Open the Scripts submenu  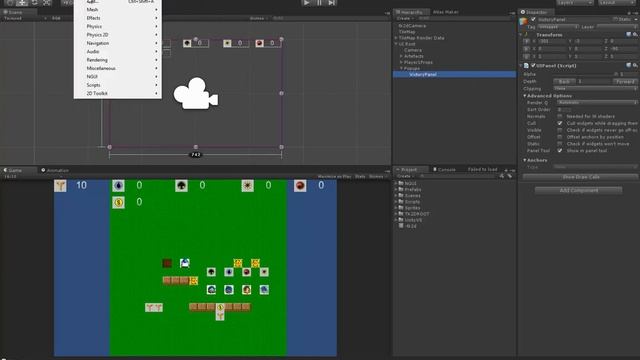click(x=118, y=85)
